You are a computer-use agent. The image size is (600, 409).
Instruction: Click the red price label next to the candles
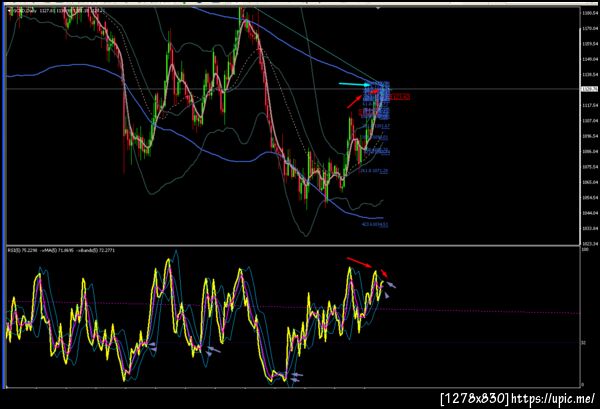click(x=400, y=97)
